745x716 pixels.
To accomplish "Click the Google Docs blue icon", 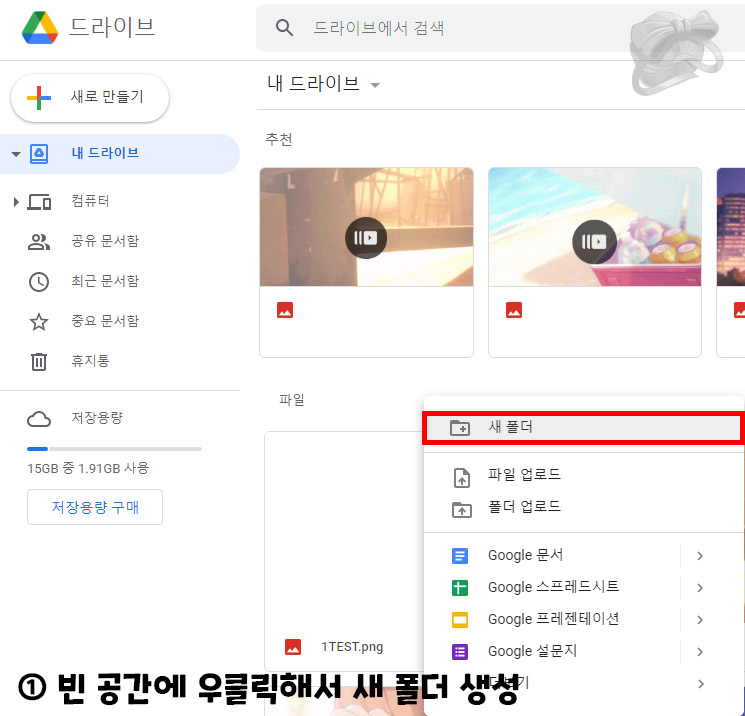I will click(459, 556).
